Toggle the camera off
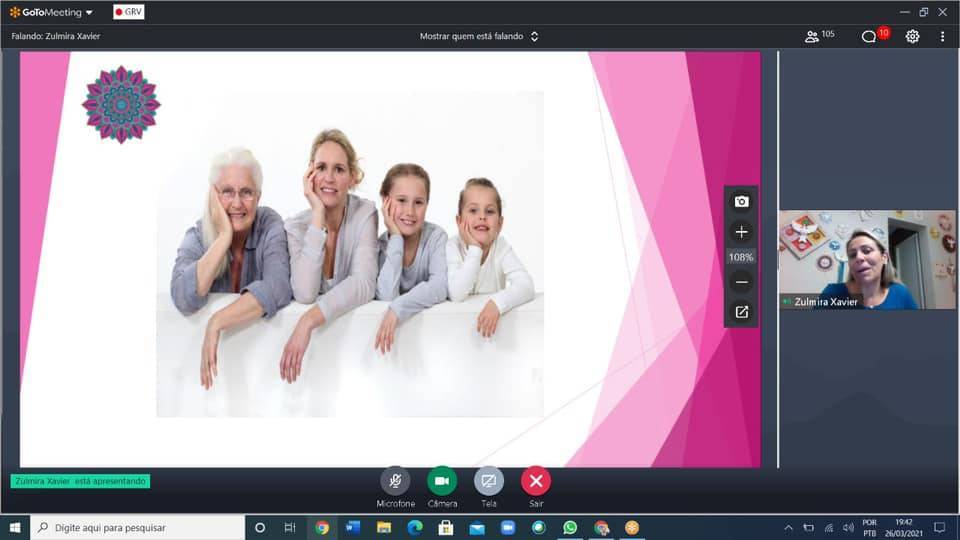The height and width of the screenshot is (540, 960). (x=442, y=481)
